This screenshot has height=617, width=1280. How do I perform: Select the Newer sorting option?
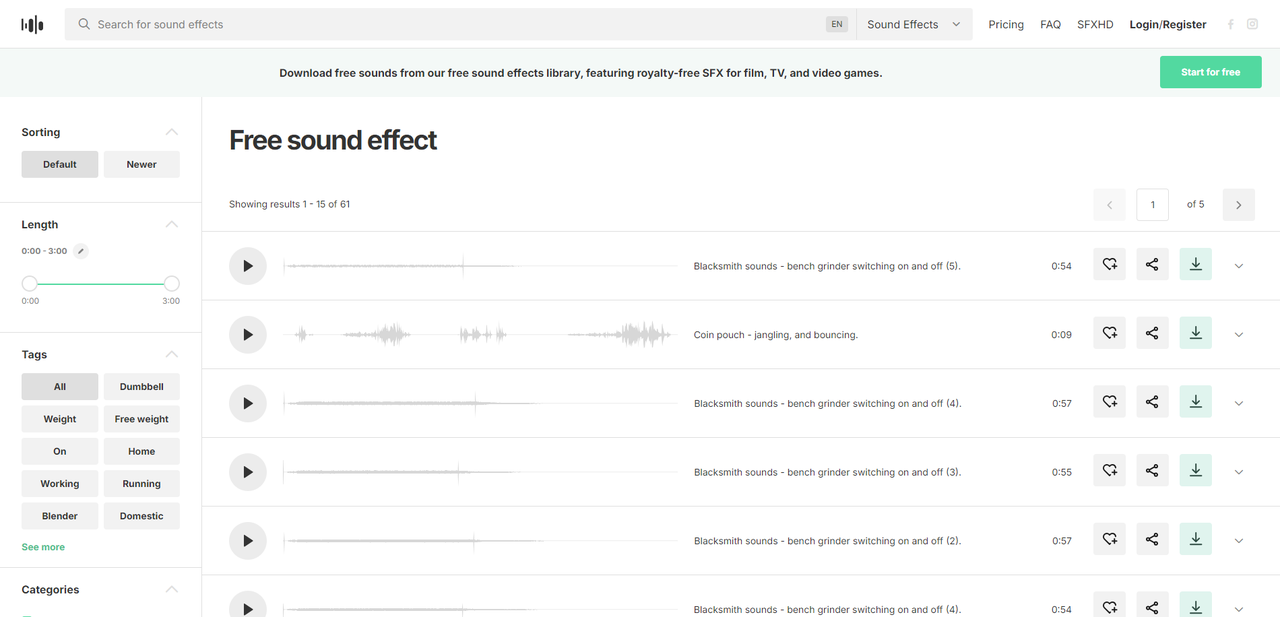coord(142,164)
